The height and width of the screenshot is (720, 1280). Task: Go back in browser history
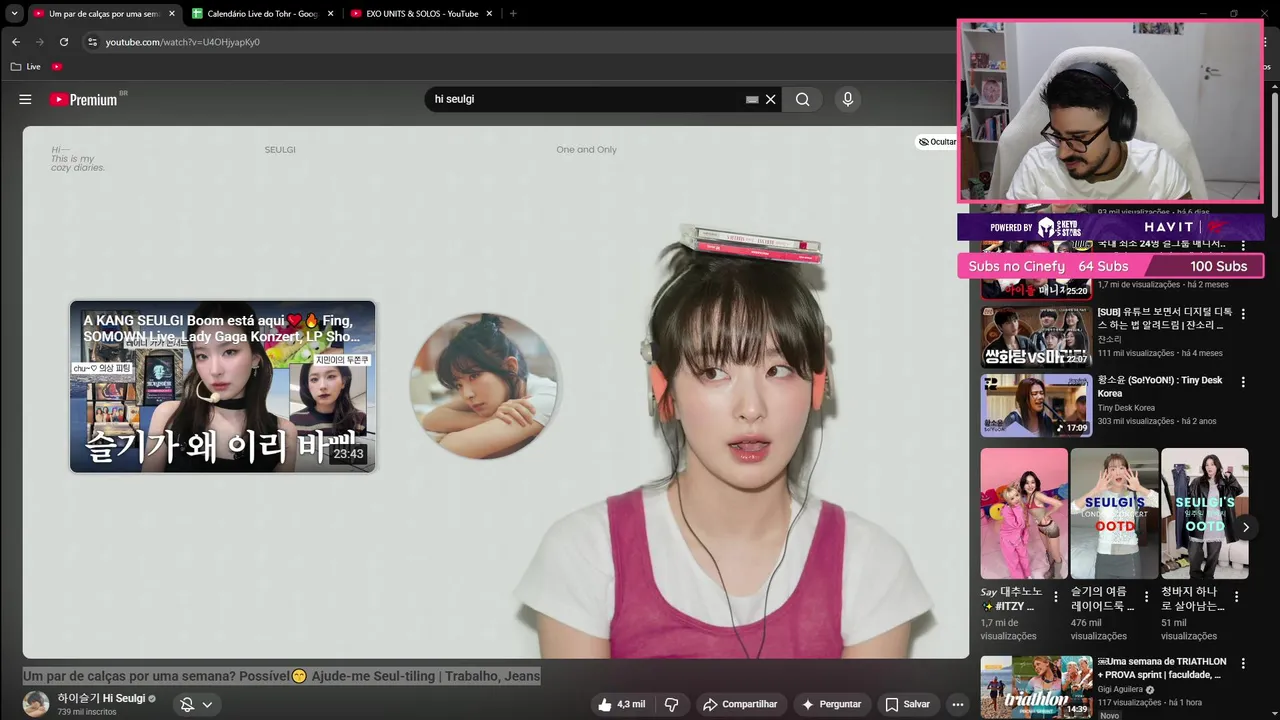[16, 42]
